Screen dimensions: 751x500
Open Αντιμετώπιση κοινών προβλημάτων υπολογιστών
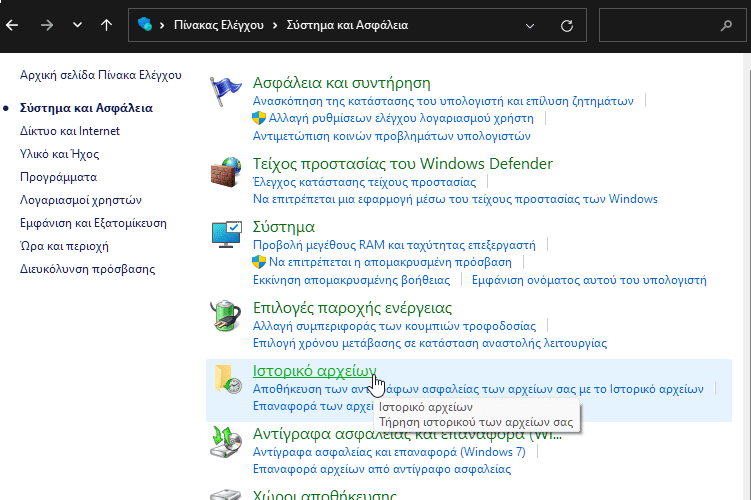pos(392,136)
